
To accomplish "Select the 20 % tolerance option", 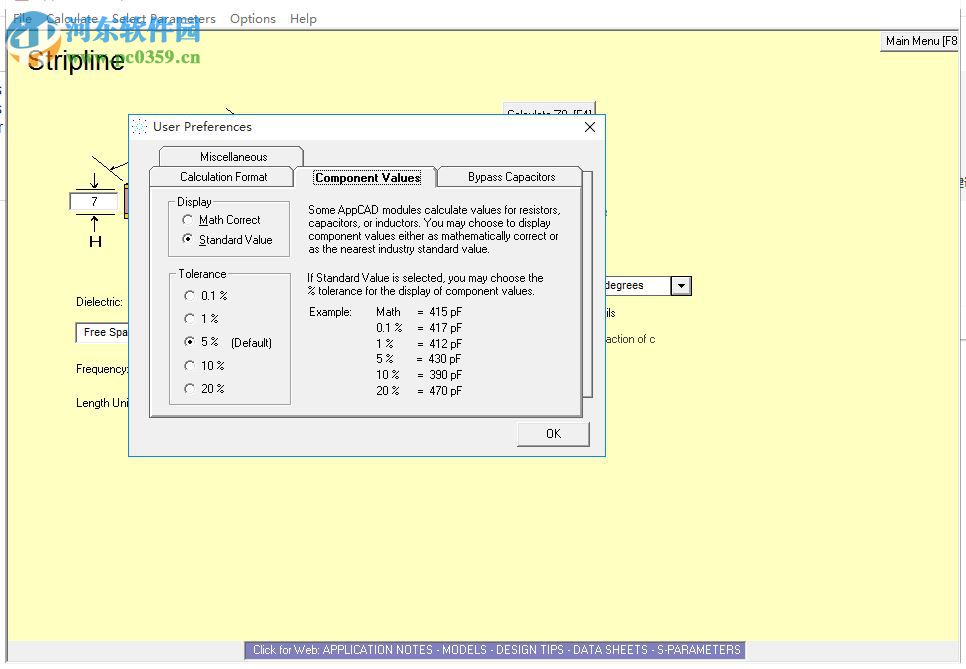I will click(190, 389).
